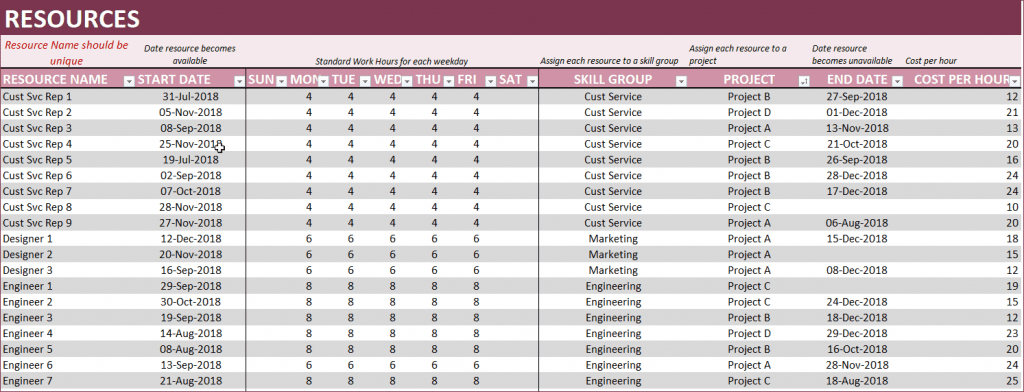1024x392 pixels.
Task: Open the MON column filter dropdown
Action: click(x=323, y=81)
